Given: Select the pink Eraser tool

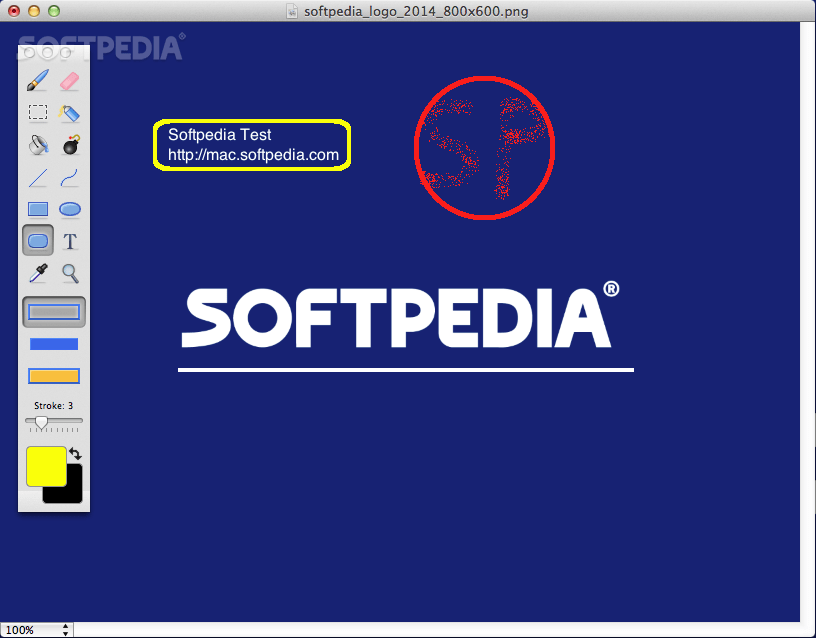Looking at the screenshot, I should coord(70,81).
